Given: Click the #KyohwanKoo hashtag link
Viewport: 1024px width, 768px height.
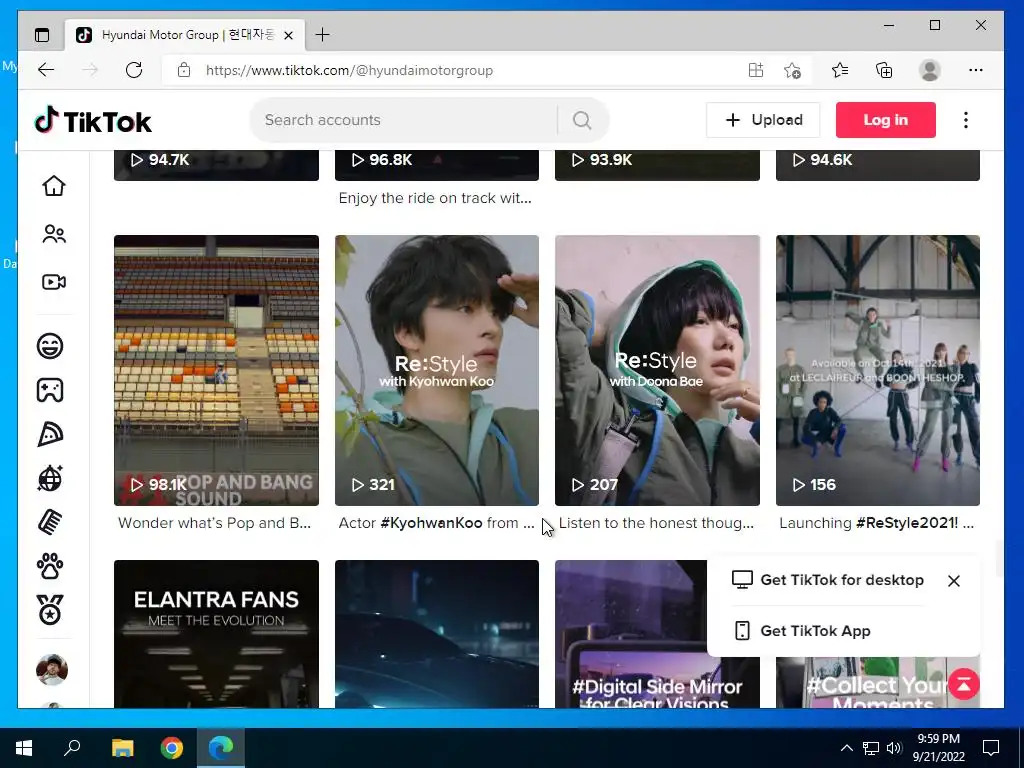Looking at the screenshot, I should click(431, 523).
